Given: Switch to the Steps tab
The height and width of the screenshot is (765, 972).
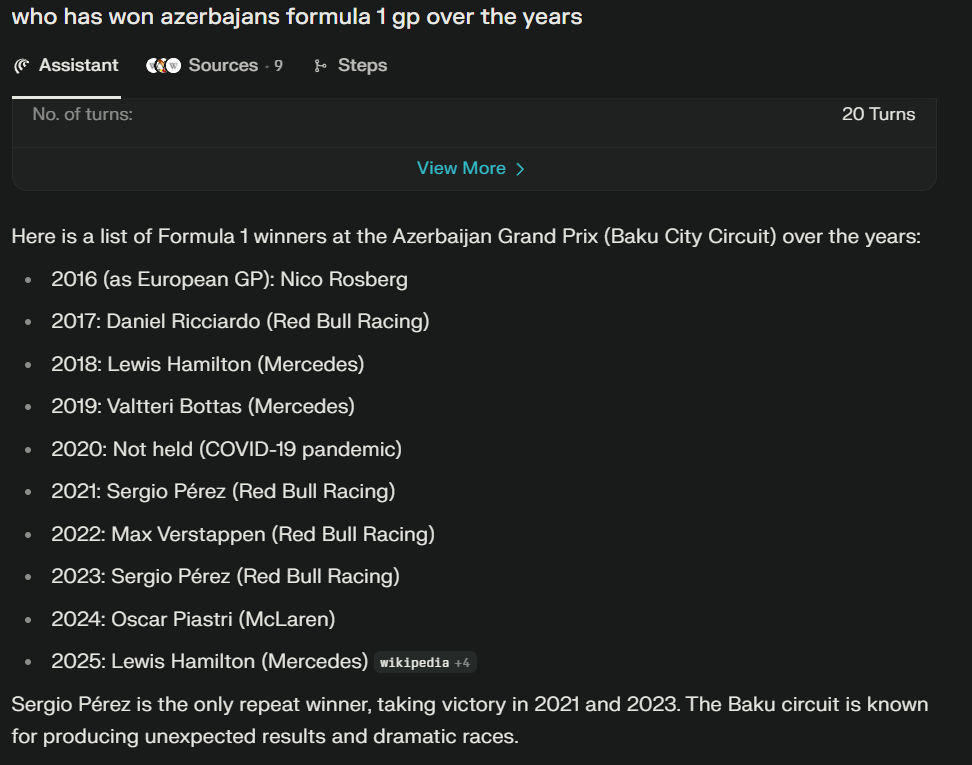Looking at the screenshot, I should [350, 65].
